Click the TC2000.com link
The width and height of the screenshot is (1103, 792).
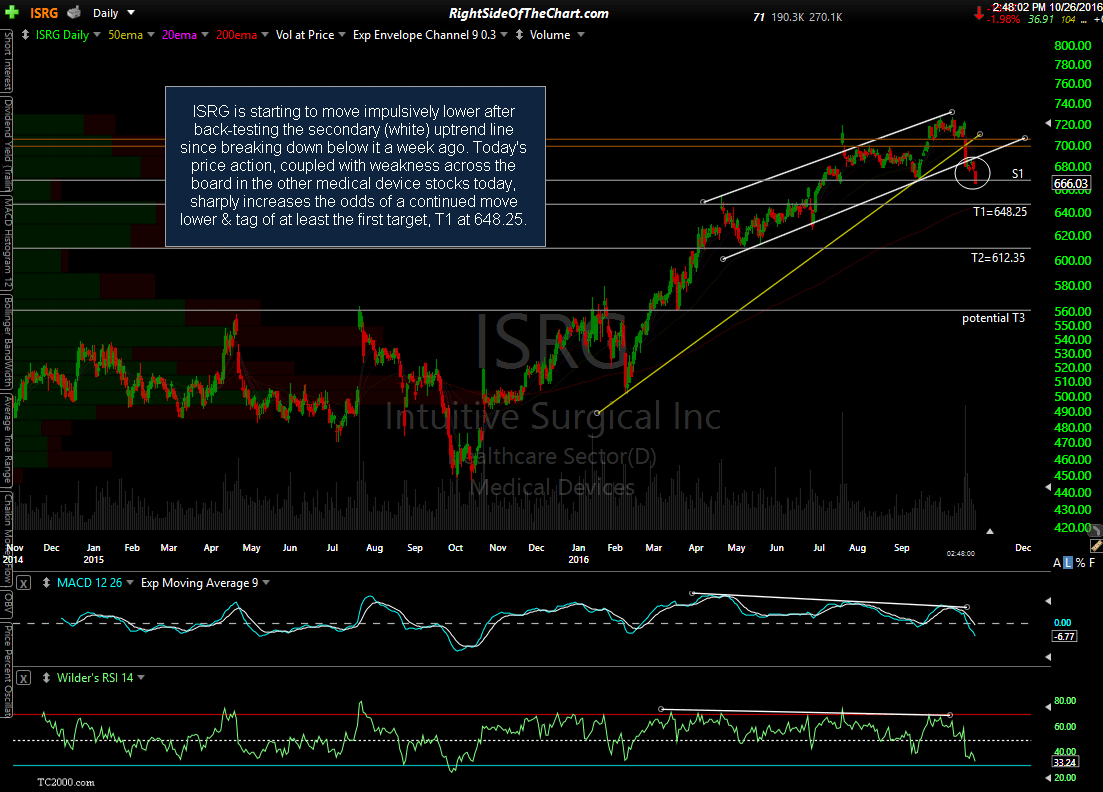pos(65,782)
